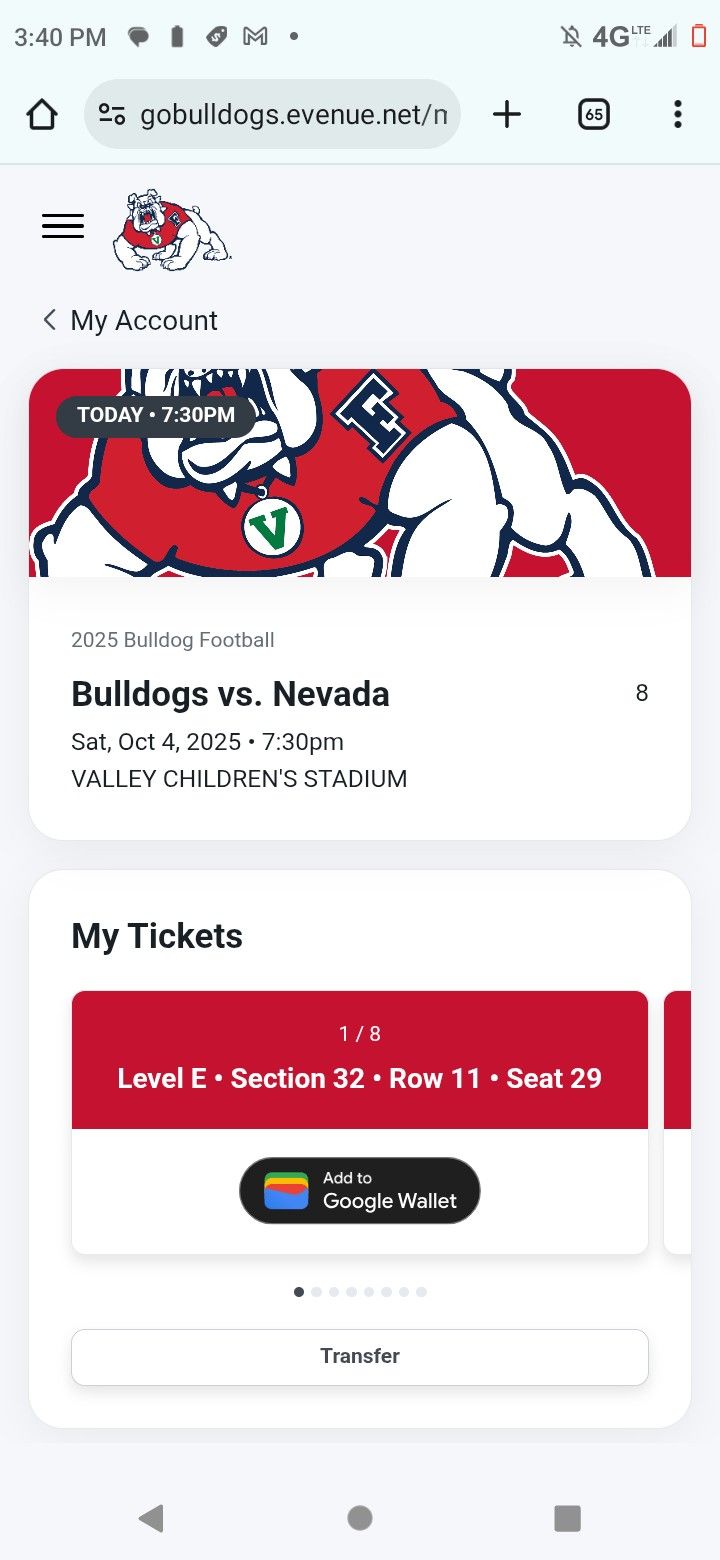Select the second ticket carousel dot
Image resolution: width=720 pixels, height=1560 pixels.
[x=317, y=1292]
